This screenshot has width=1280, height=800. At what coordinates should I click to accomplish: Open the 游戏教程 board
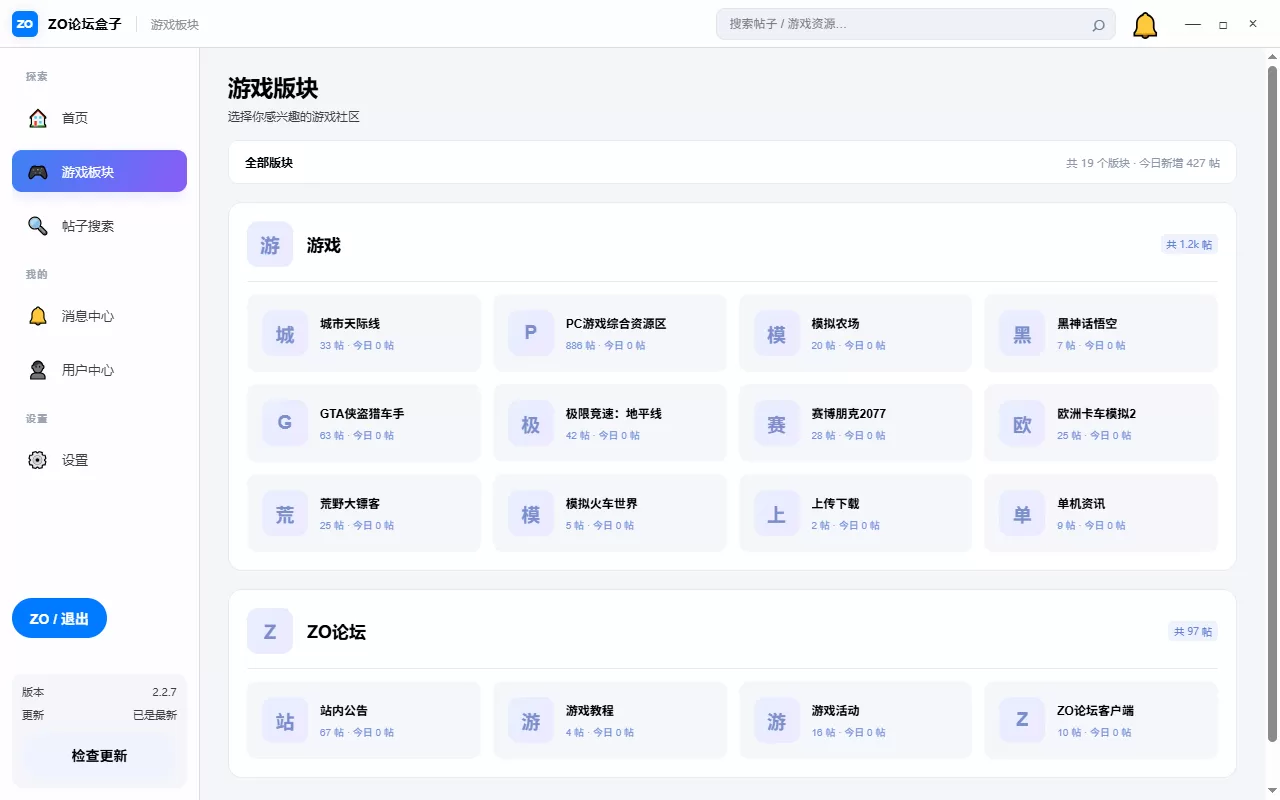pyautogui.click(x=610, y=721)
